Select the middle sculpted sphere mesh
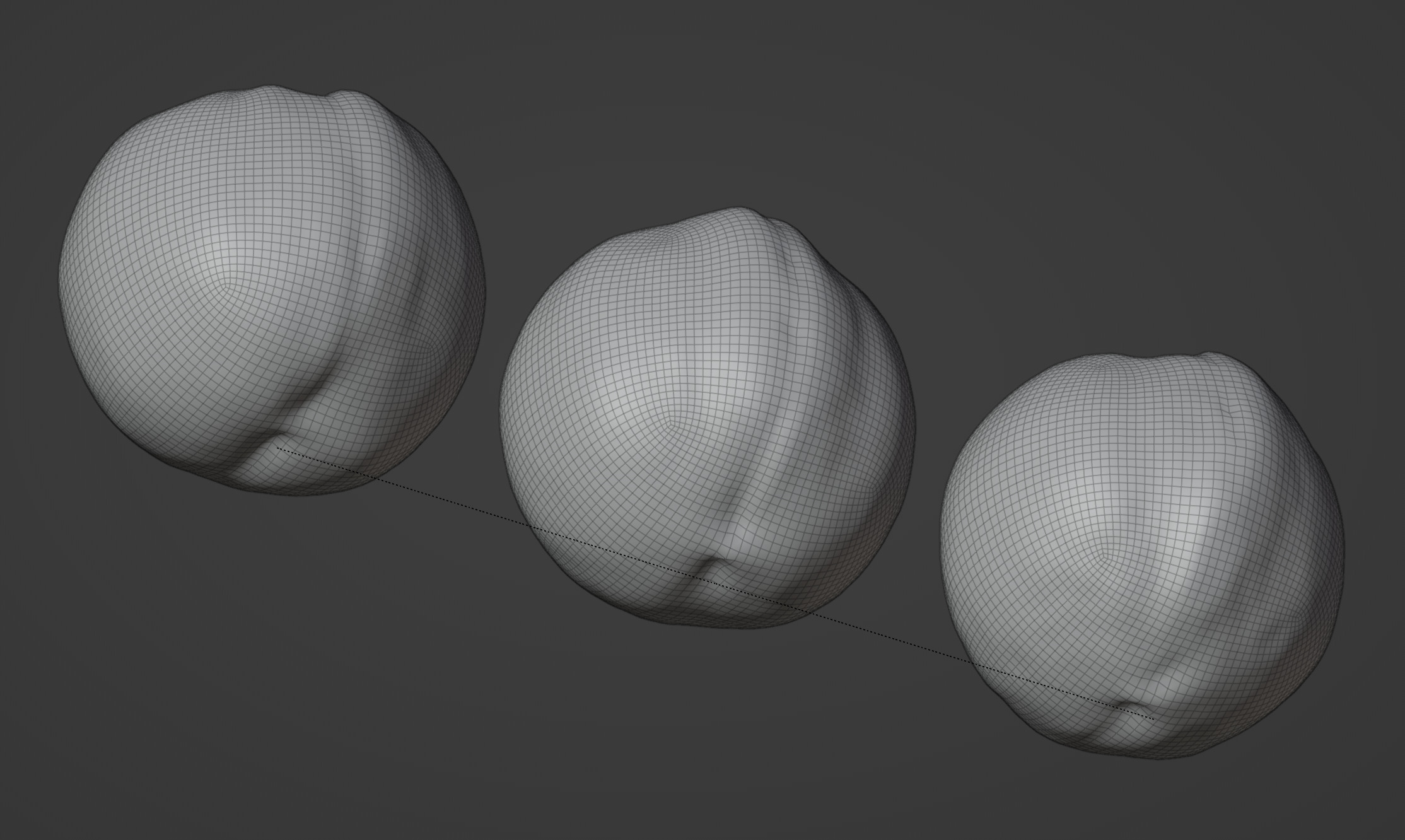The image size is (1405, 840). click(x=707, y=419)
